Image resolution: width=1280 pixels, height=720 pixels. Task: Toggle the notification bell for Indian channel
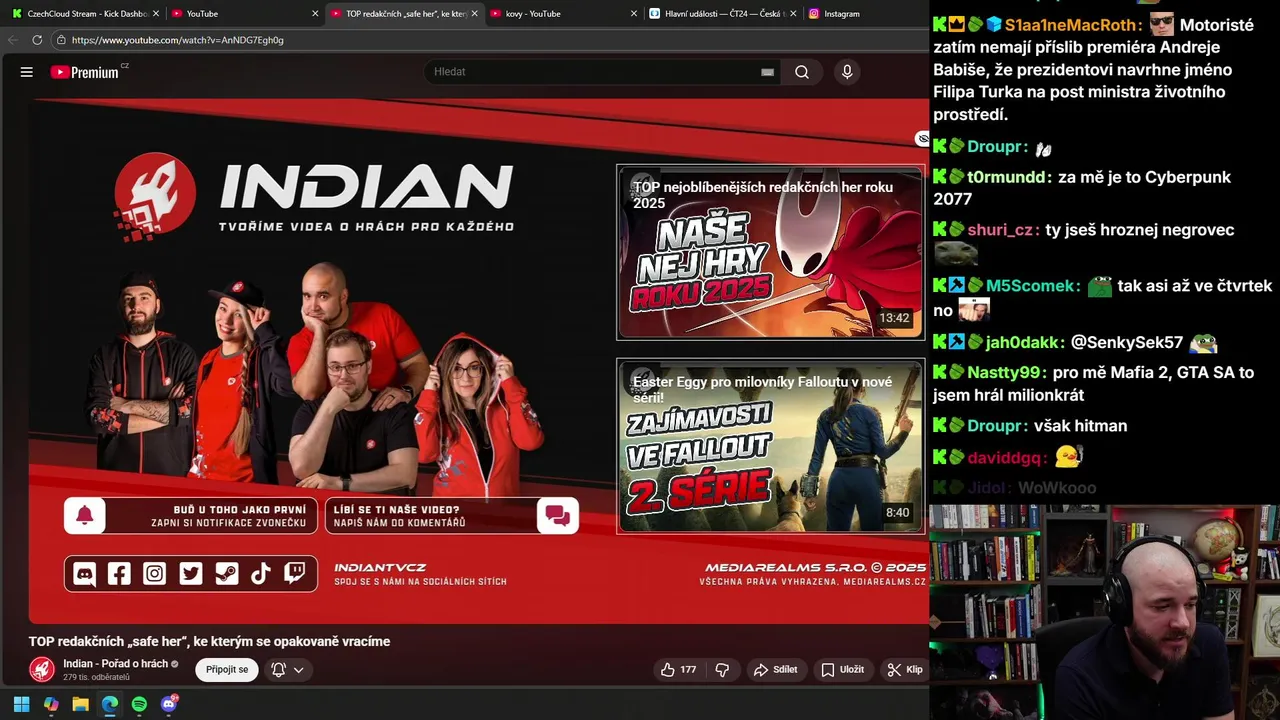[279, 670]
